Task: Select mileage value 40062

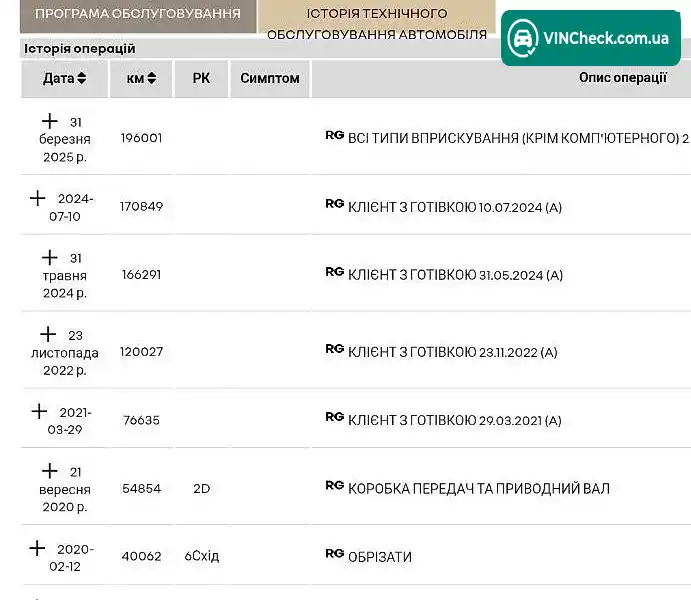Action: (x=141, y=556)
